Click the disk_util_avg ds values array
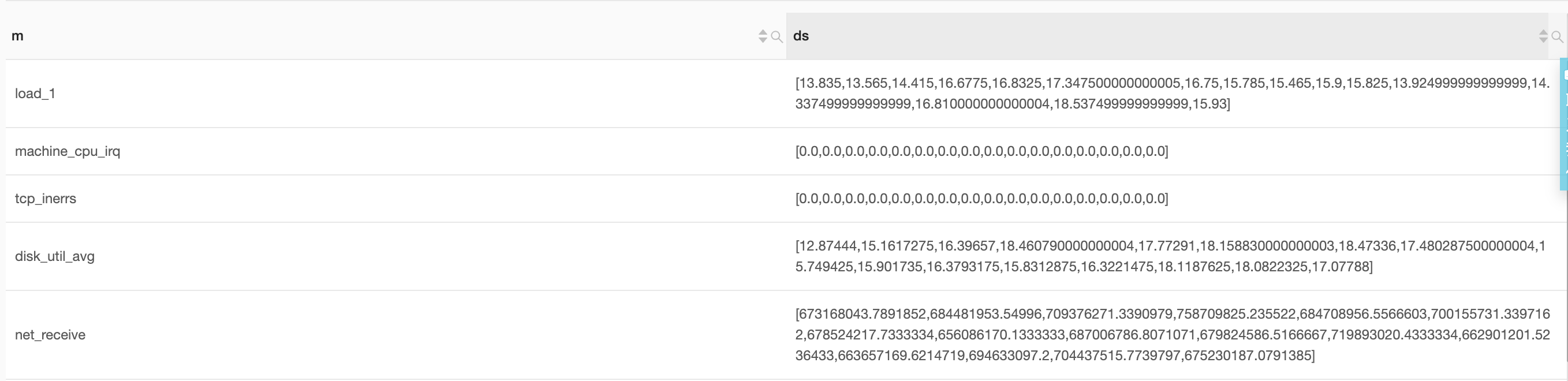The height and width of the screenshot is (381, 1568). (1171, 256)
